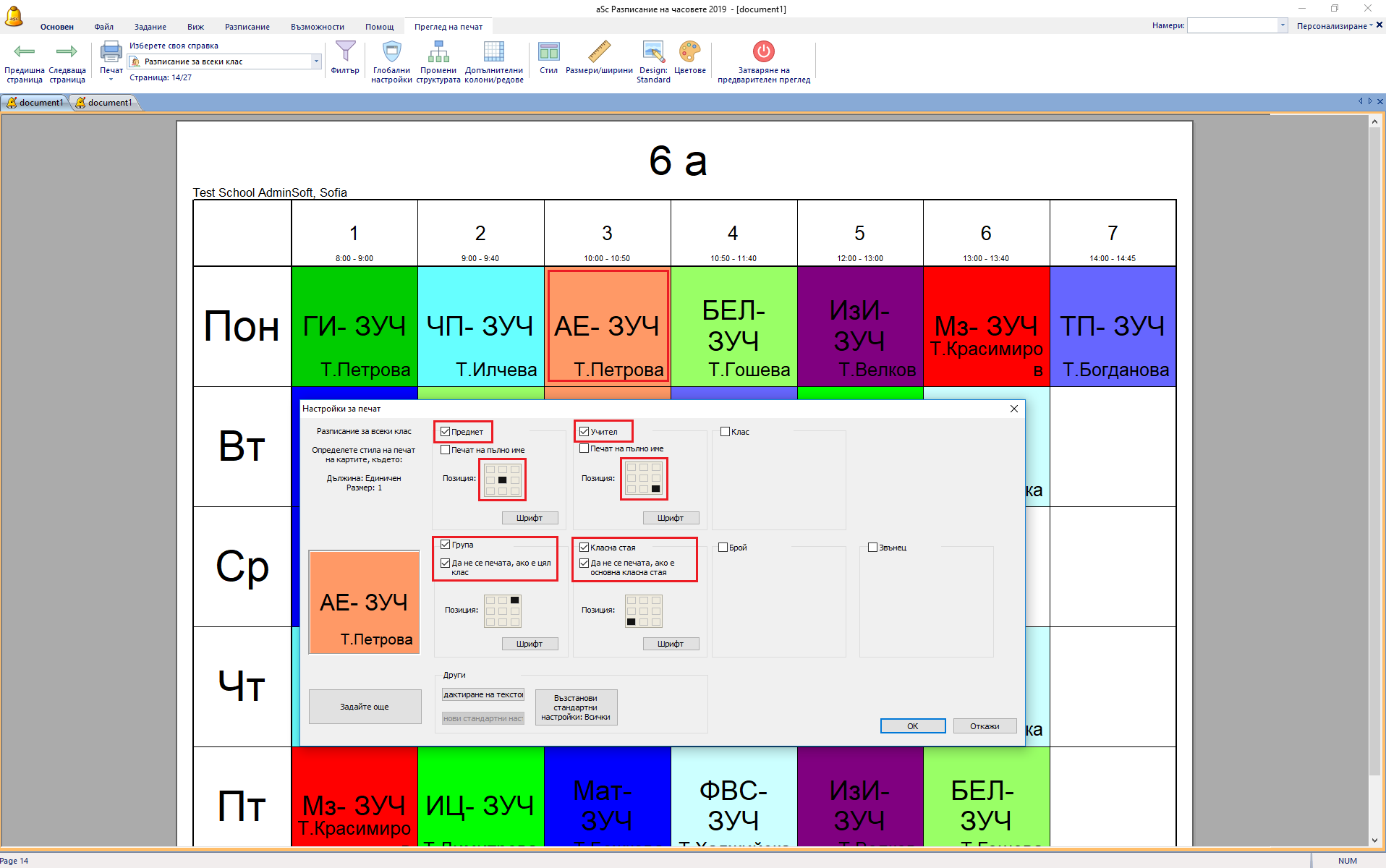Click the Previous page arrow icon
The image size is (1386, 868).
(25, 51)
